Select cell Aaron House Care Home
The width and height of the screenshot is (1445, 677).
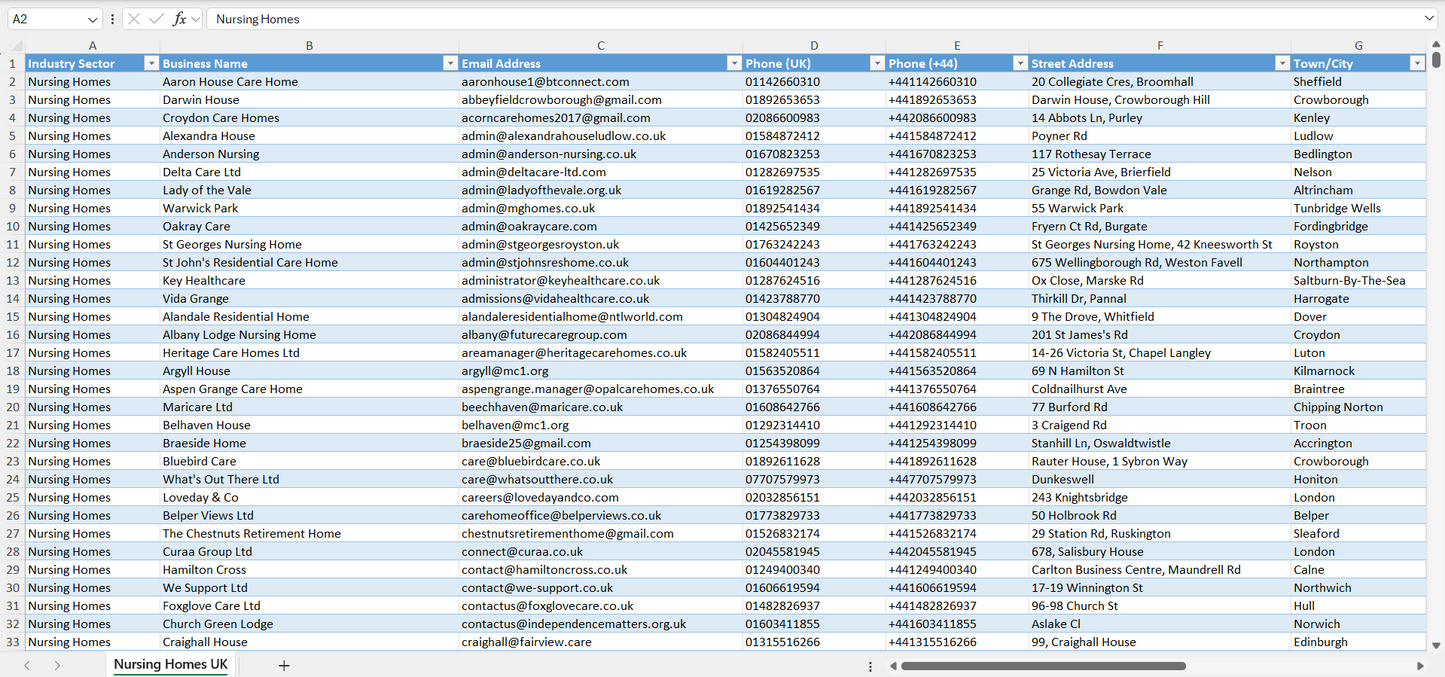pyautogui.click(x=309, y=82)
